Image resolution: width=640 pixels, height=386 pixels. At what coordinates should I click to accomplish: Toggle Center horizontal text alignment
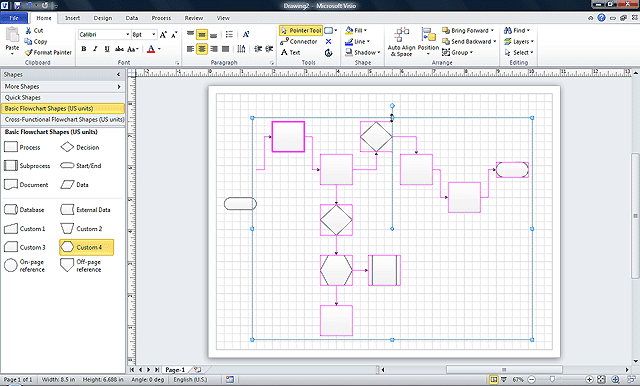coord(202,49)
